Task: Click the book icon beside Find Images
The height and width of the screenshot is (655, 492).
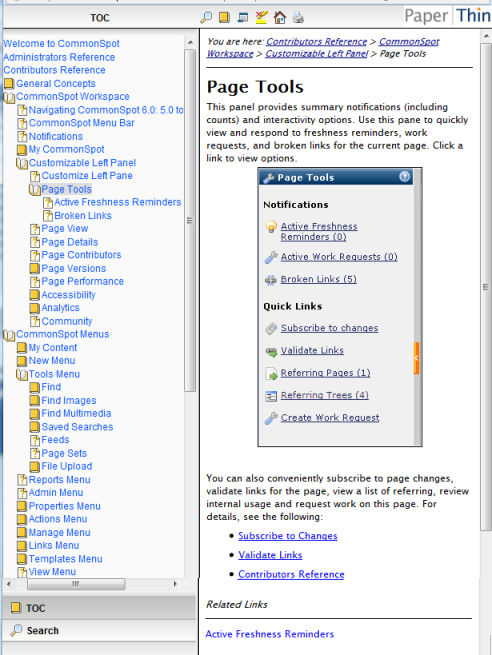Action: point(35,401)
